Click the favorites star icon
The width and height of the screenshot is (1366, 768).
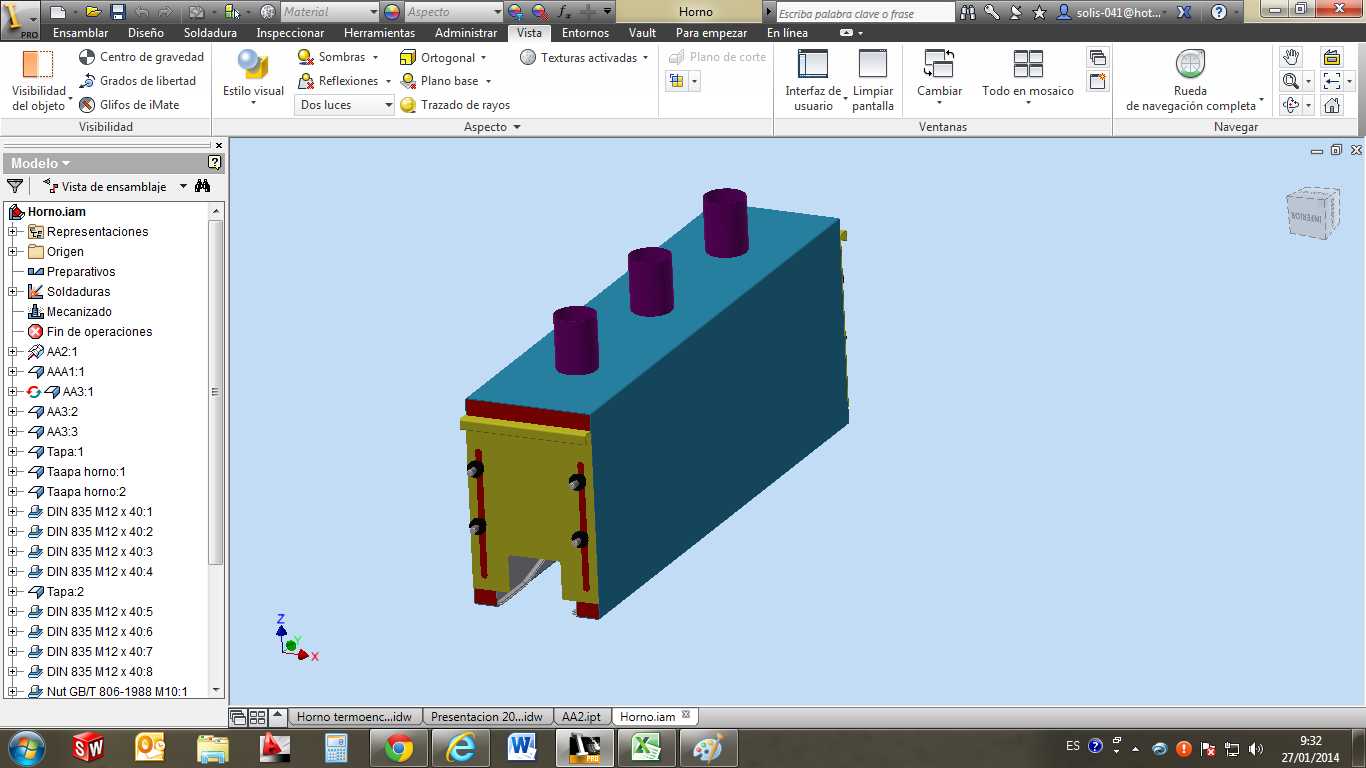[1039, 12]
